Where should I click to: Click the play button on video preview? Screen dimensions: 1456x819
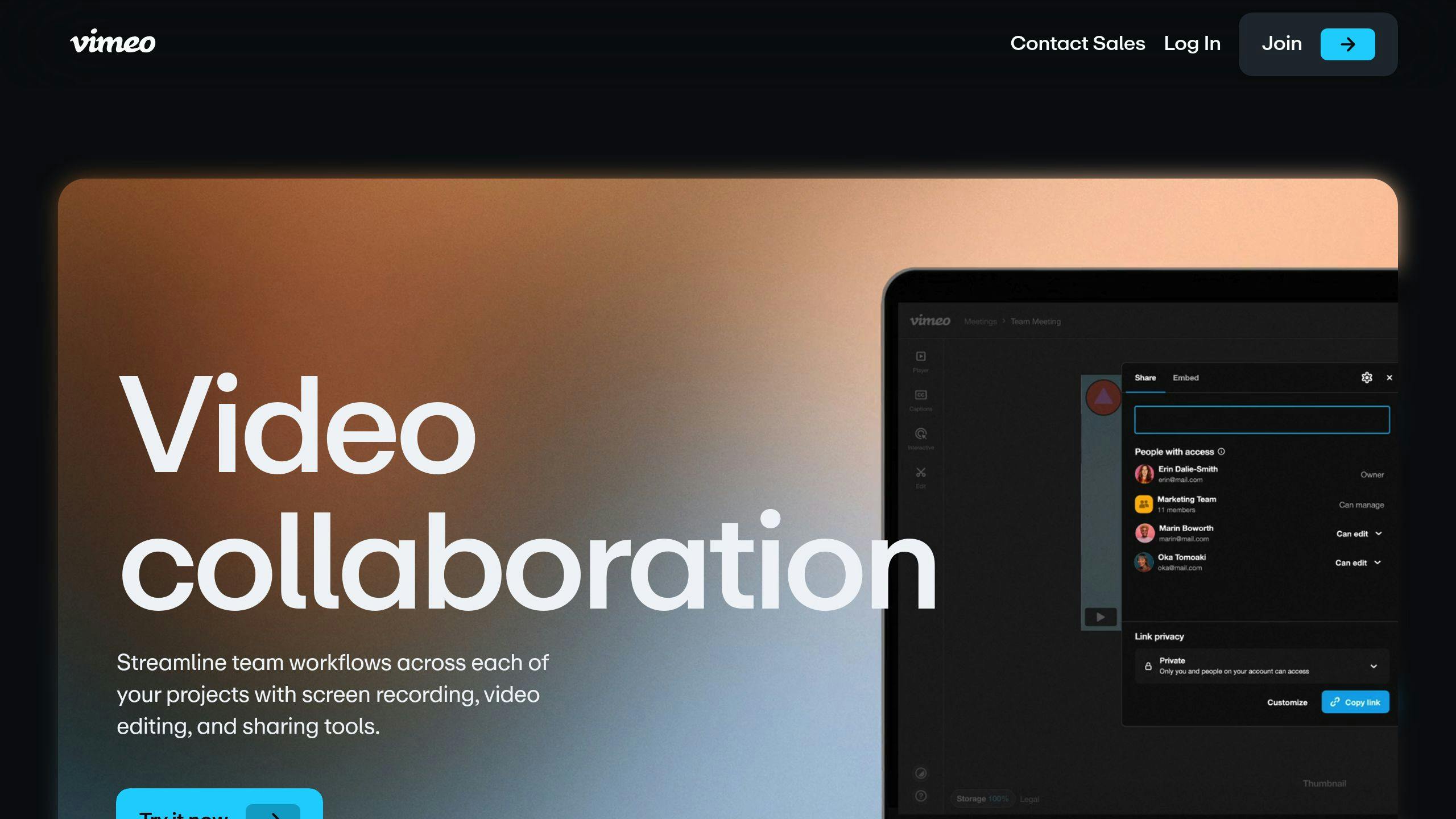click(1101, 617)
